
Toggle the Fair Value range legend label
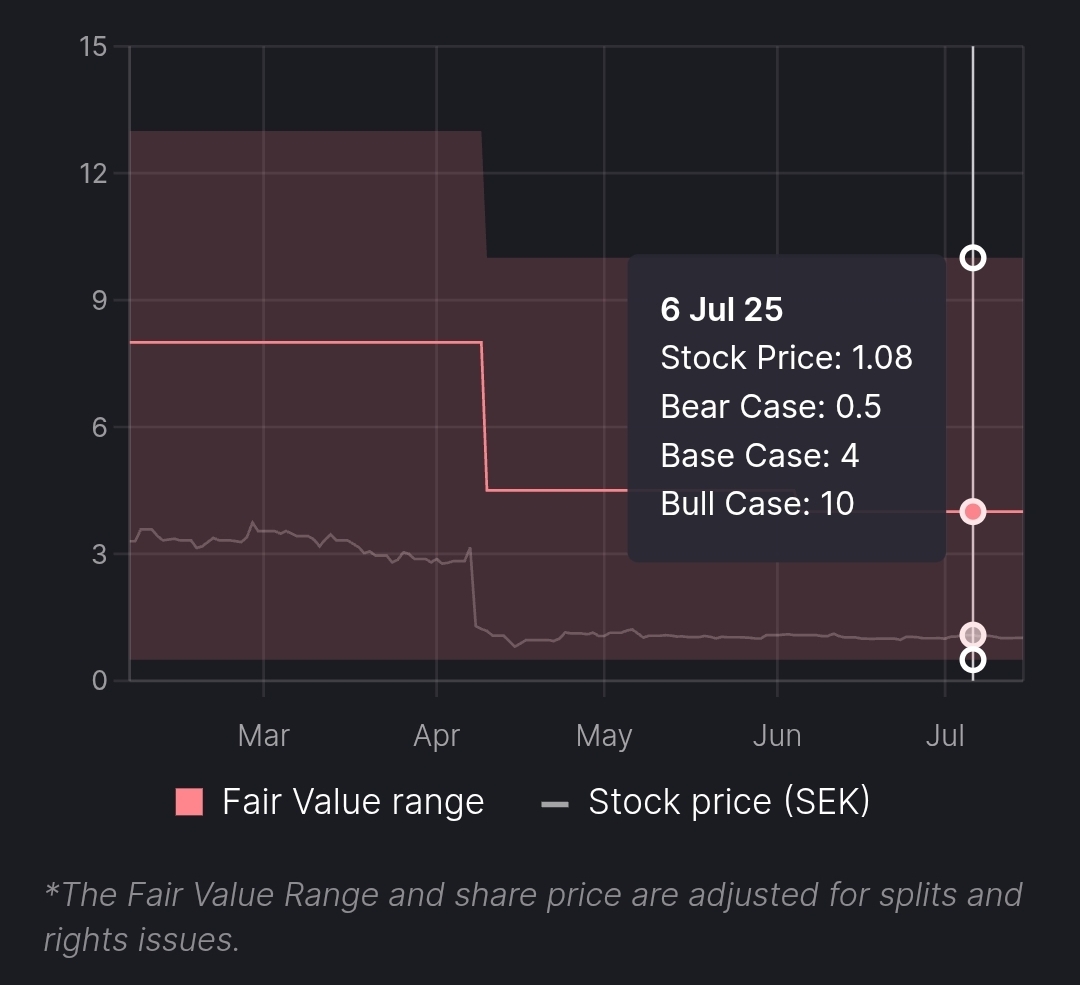tap(353, 802)
